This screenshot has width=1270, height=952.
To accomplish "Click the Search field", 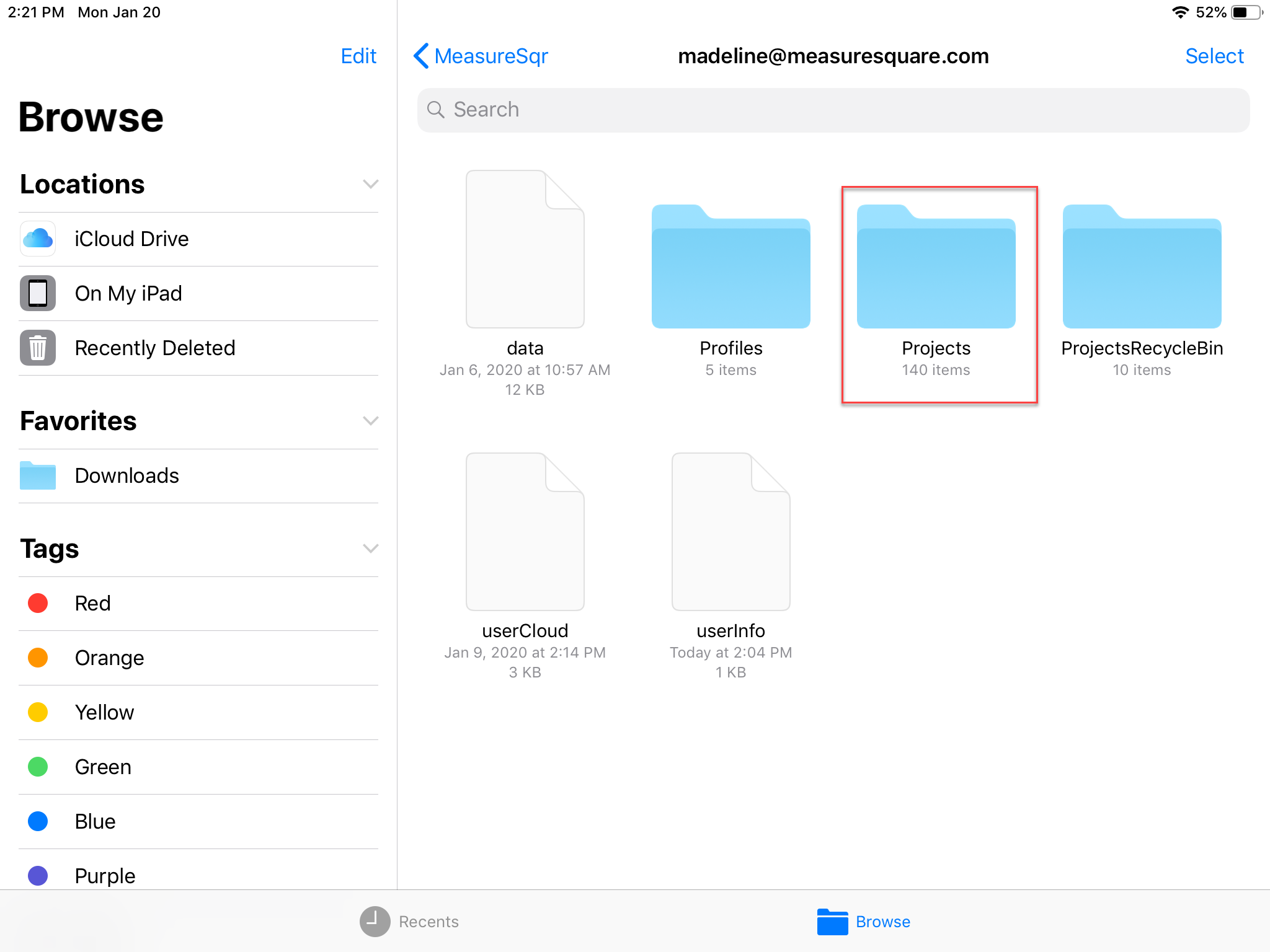I will [833, 110].
